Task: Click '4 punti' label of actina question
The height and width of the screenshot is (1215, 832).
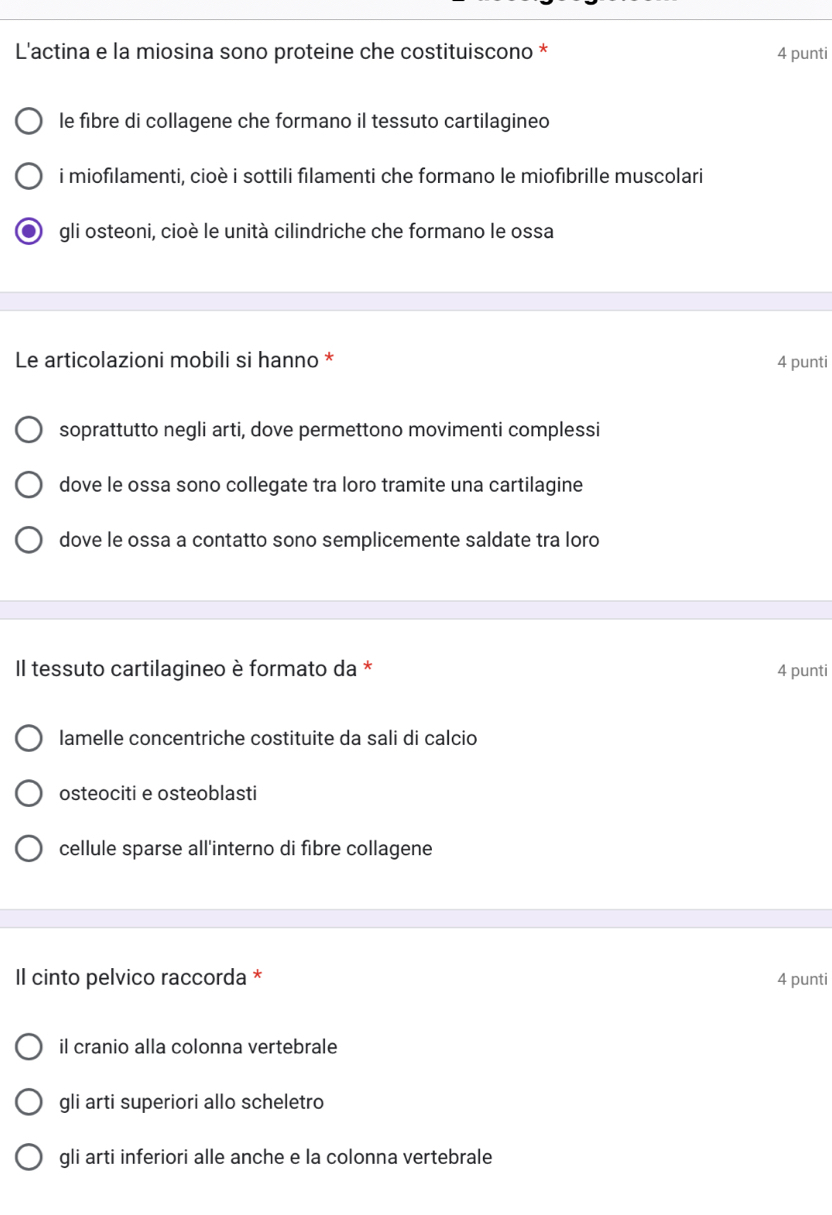Action: click(x=800, y=54)
